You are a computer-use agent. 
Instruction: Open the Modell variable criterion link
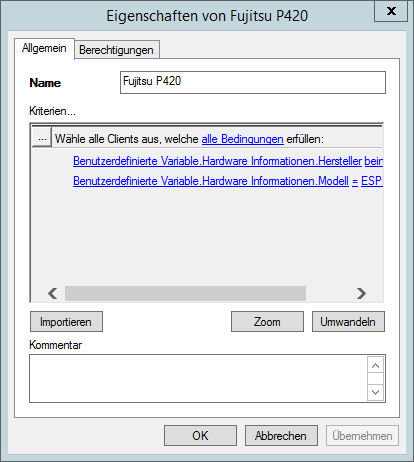click(211, 181)
